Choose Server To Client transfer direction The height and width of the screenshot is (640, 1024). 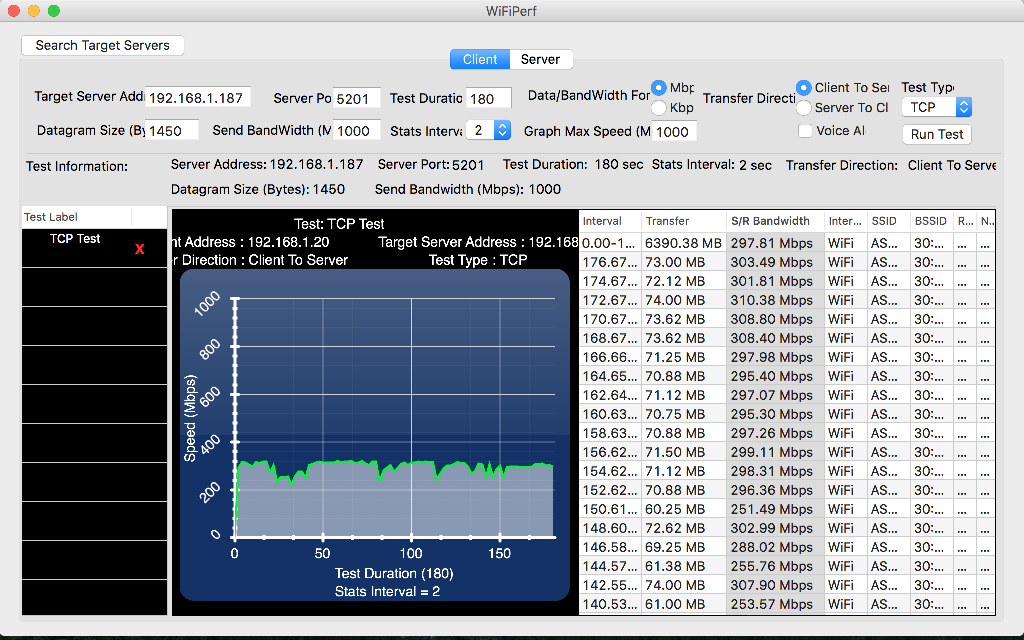click(x=804, y=108)
